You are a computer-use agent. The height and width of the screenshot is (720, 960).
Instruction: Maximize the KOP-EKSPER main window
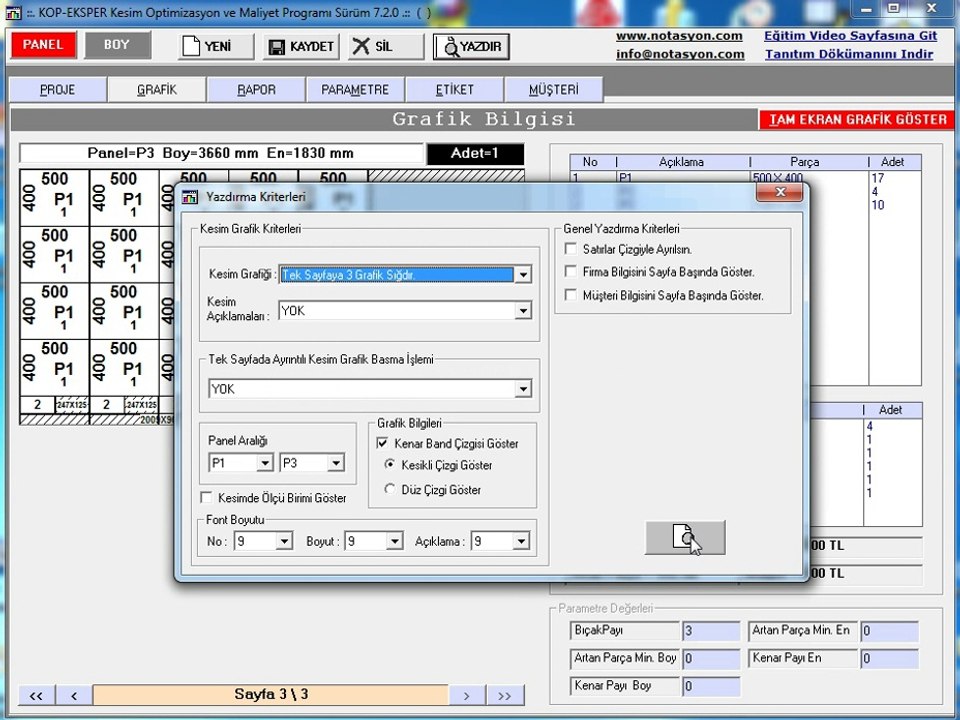click(x=893, y=9)
